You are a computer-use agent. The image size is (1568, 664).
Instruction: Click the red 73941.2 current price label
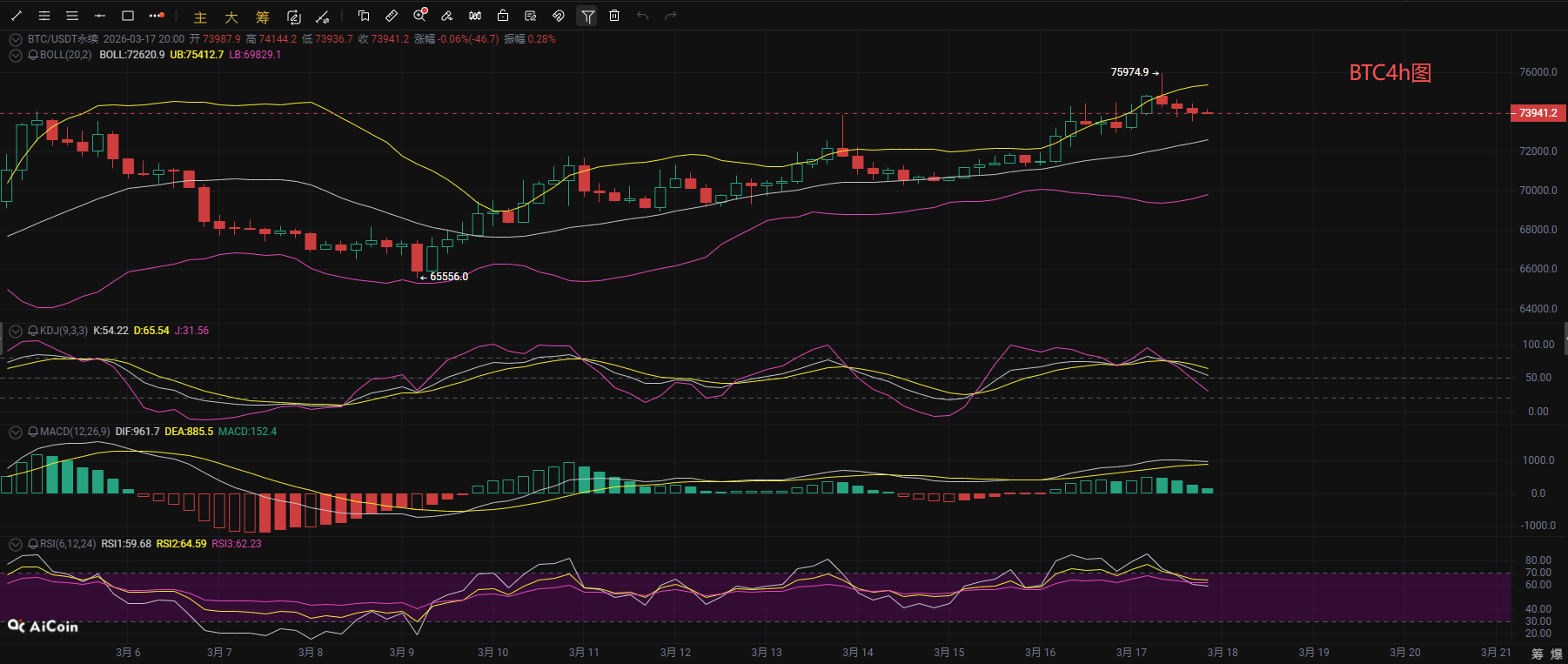click(x=1537, y=113)
